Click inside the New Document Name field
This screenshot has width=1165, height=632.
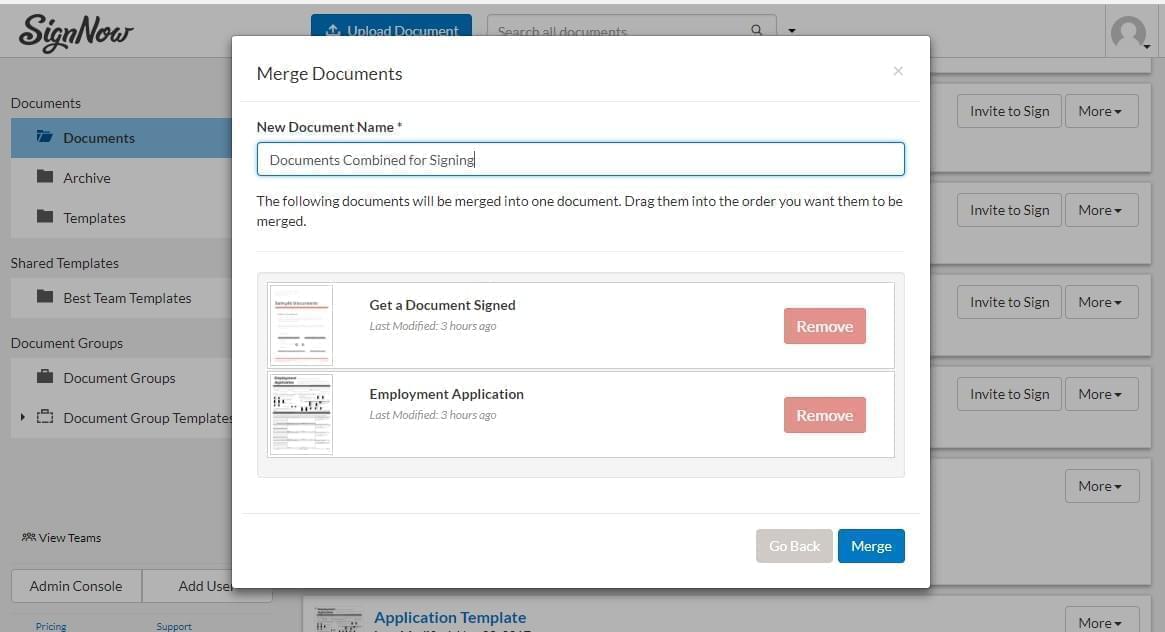point(580,158)
